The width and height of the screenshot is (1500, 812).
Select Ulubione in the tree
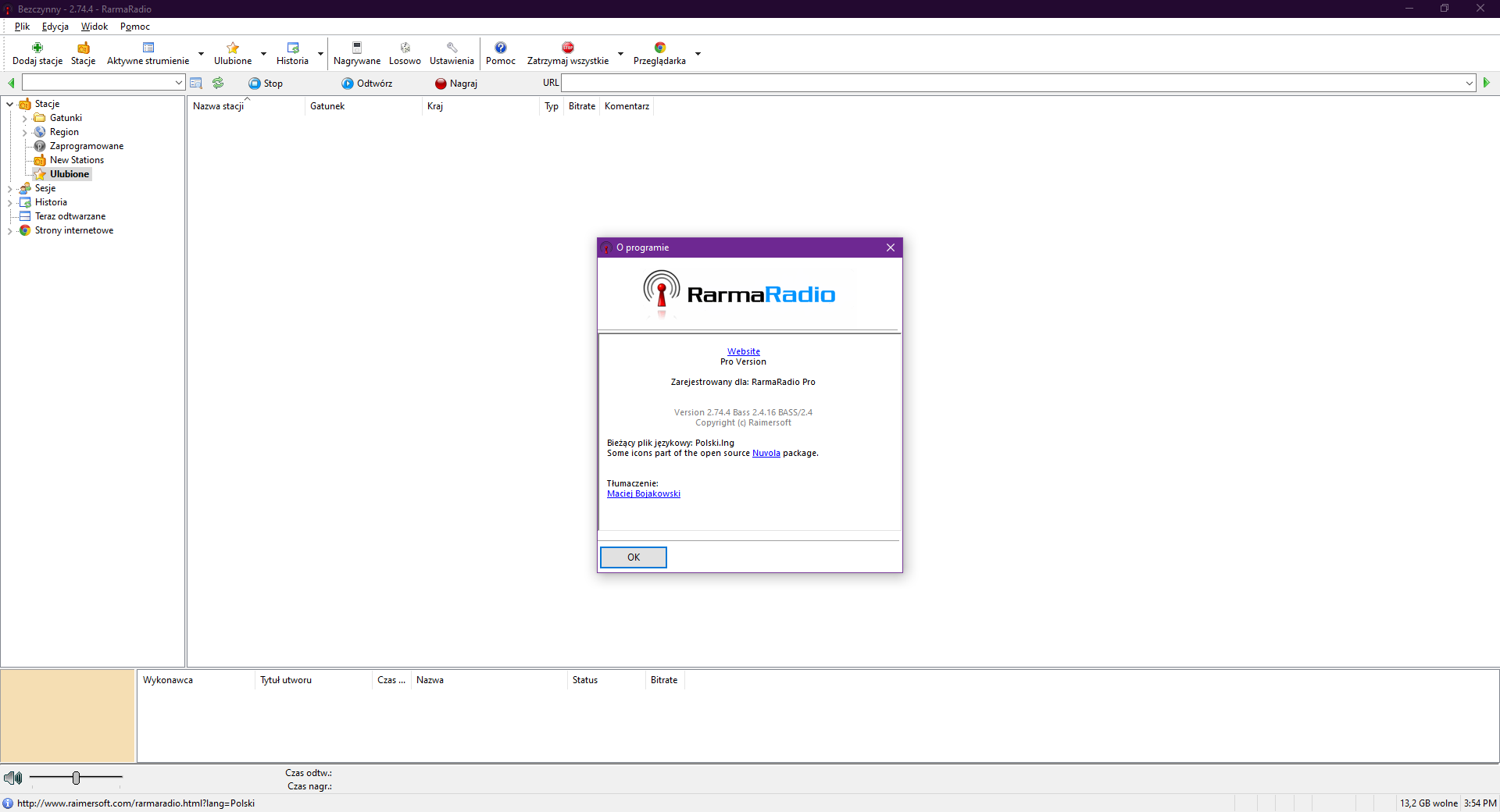click(70, 174)
